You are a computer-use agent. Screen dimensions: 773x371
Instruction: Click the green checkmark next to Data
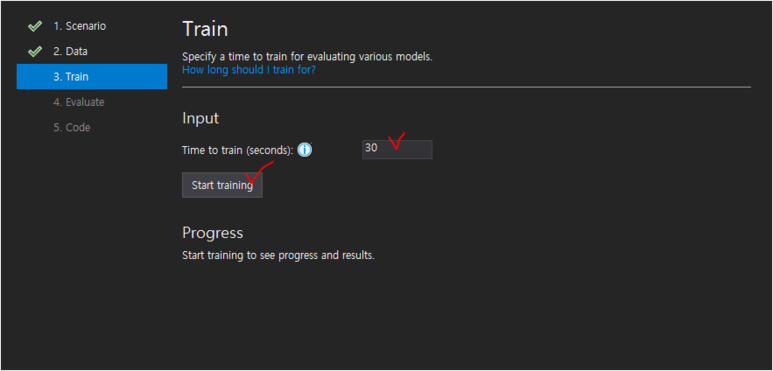[x=35, y=51]
